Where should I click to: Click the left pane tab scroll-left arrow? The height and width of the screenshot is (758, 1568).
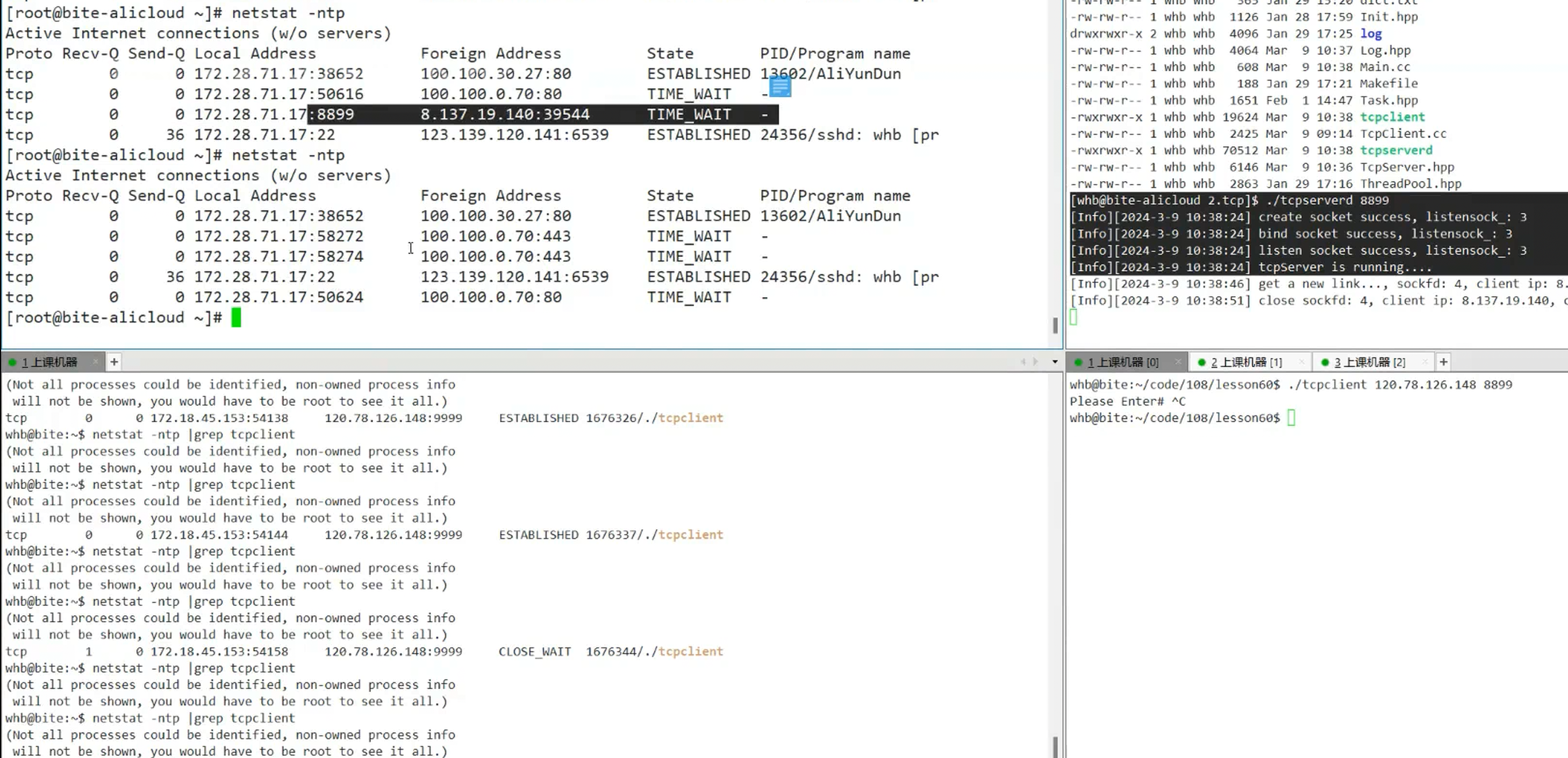point(1023,362)
